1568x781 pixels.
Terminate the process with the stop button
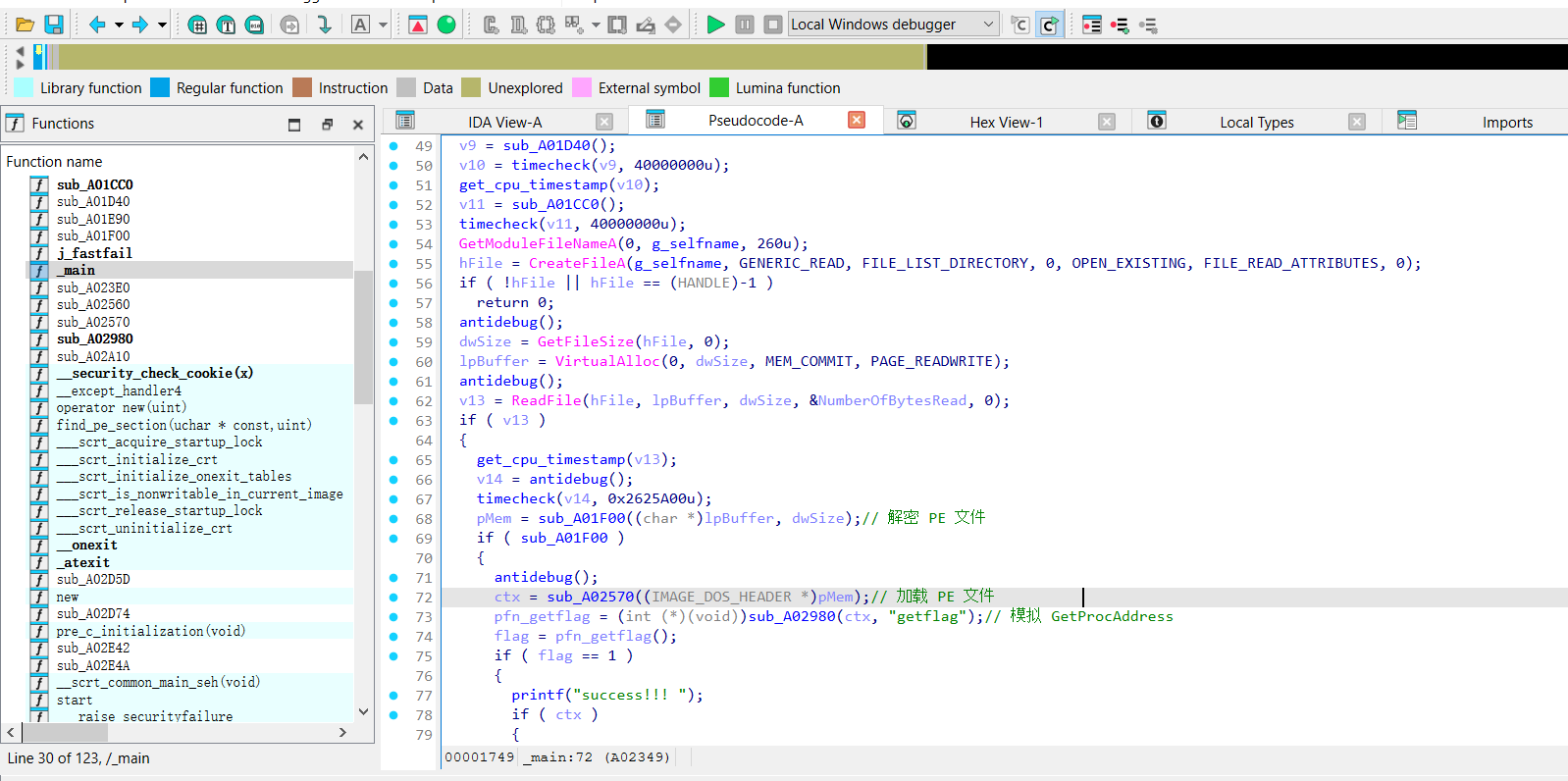773,25
